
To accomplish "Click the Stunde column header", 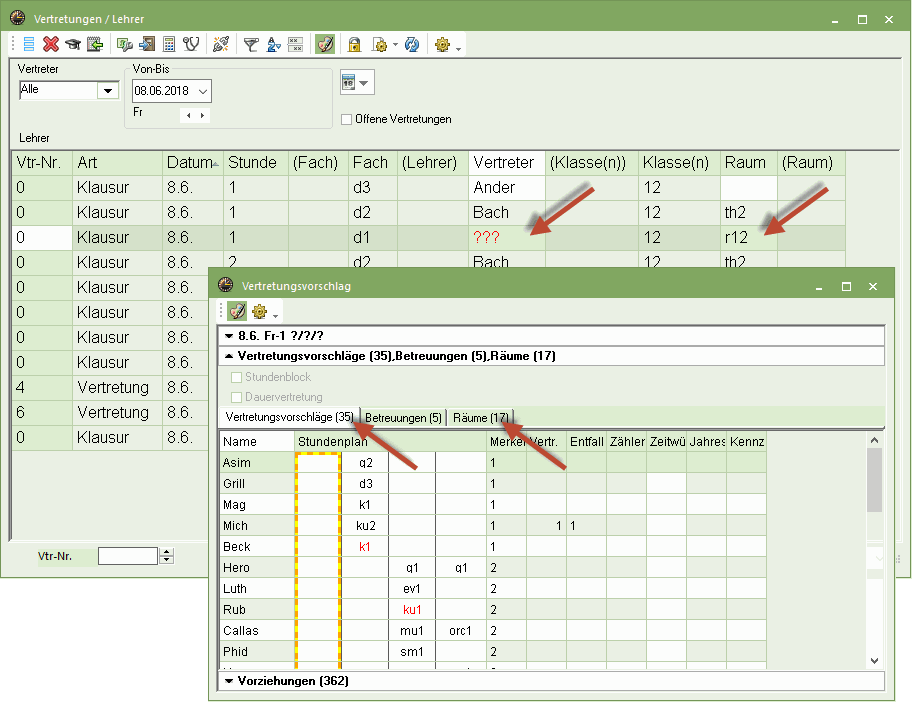I will [256, 163].
